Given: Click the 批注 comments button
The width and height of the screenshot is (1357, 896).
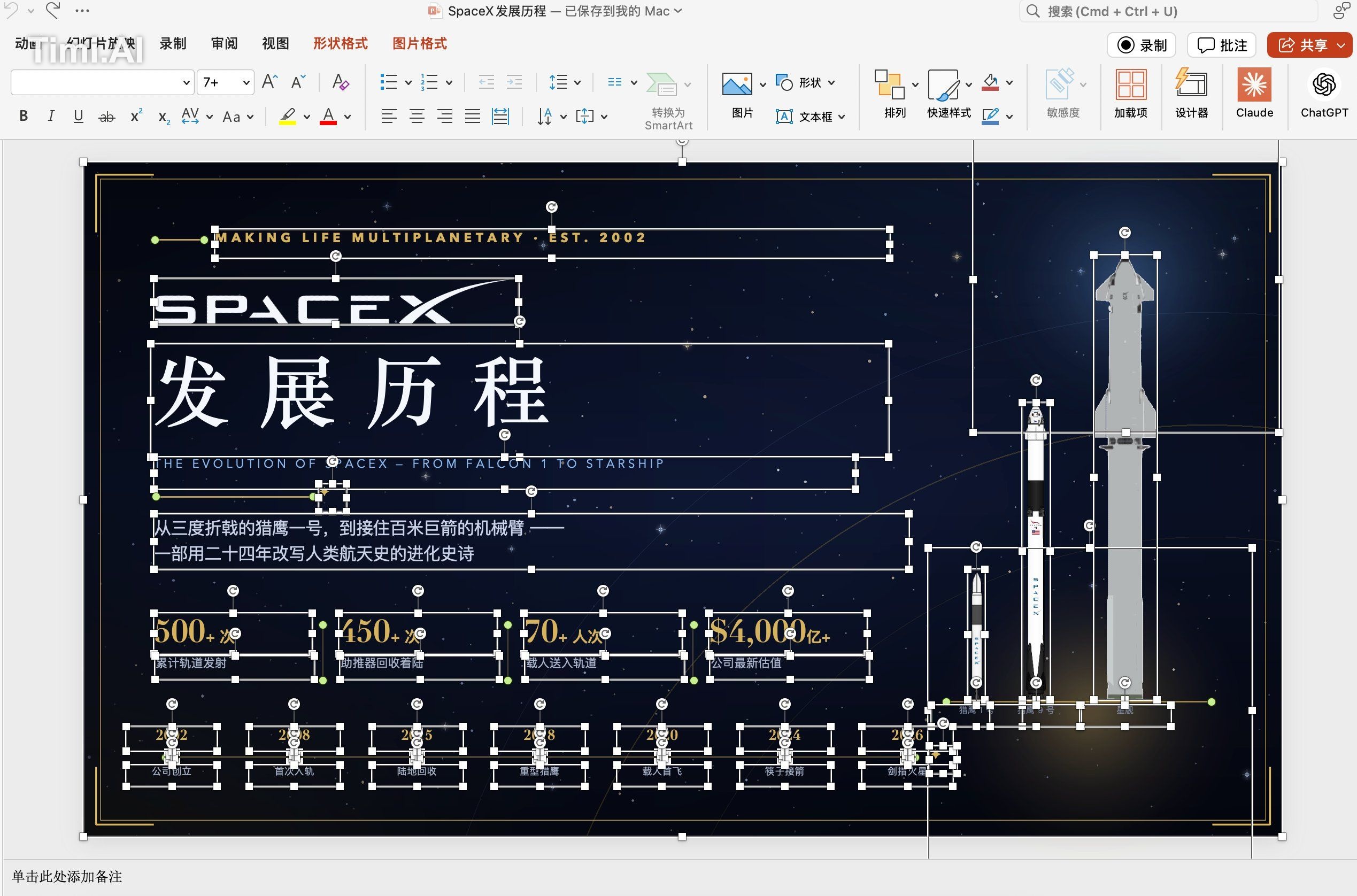Looking at the screenshot, I should point(1222,45).
